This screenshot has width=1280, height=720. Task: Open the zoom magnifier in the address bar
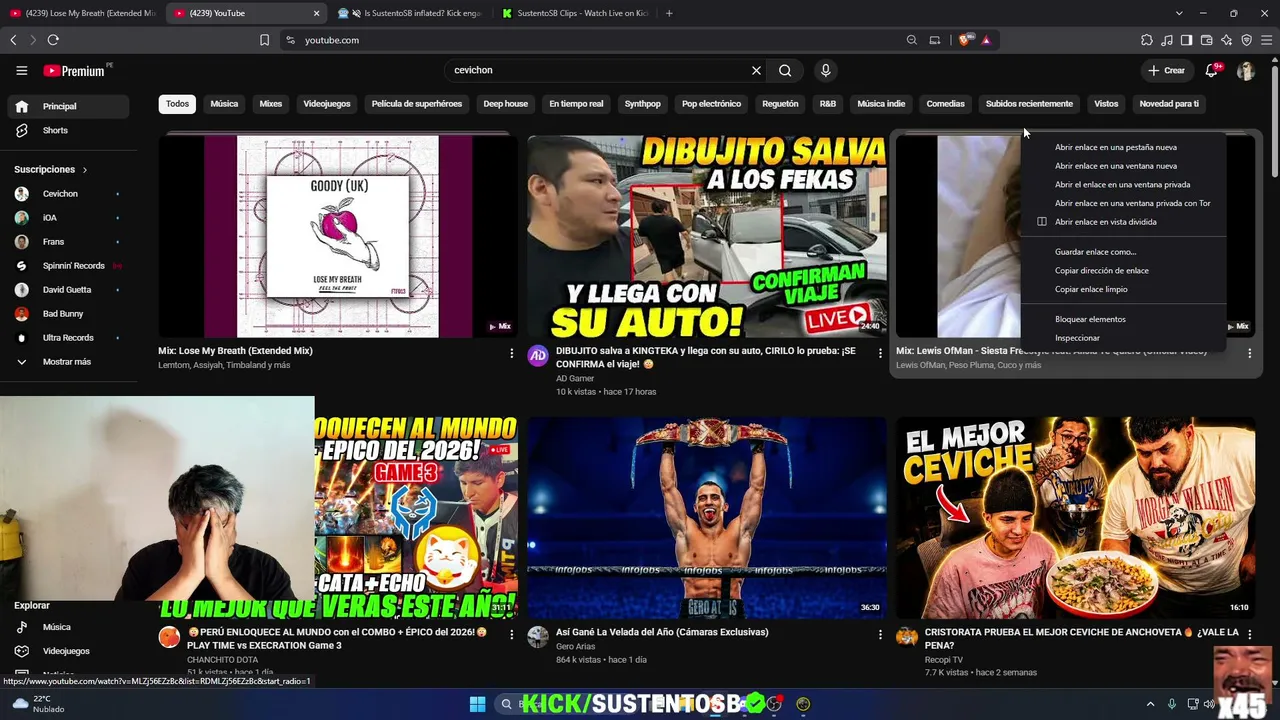pyautogui.click(x=911, y=40)
